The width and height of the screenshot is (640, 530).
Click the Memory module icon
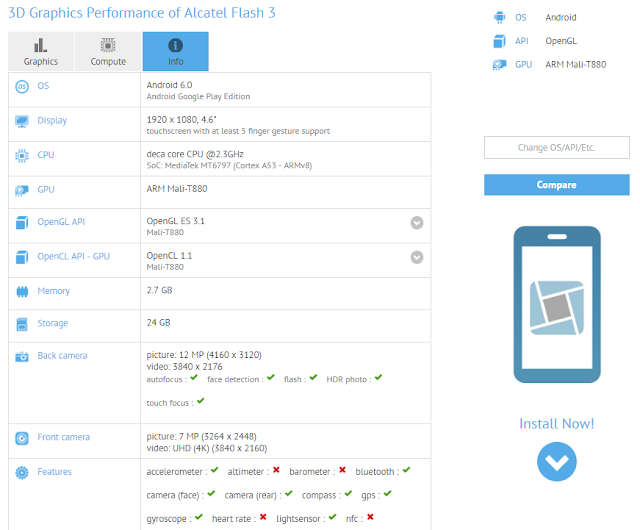[x=22, y=292]
